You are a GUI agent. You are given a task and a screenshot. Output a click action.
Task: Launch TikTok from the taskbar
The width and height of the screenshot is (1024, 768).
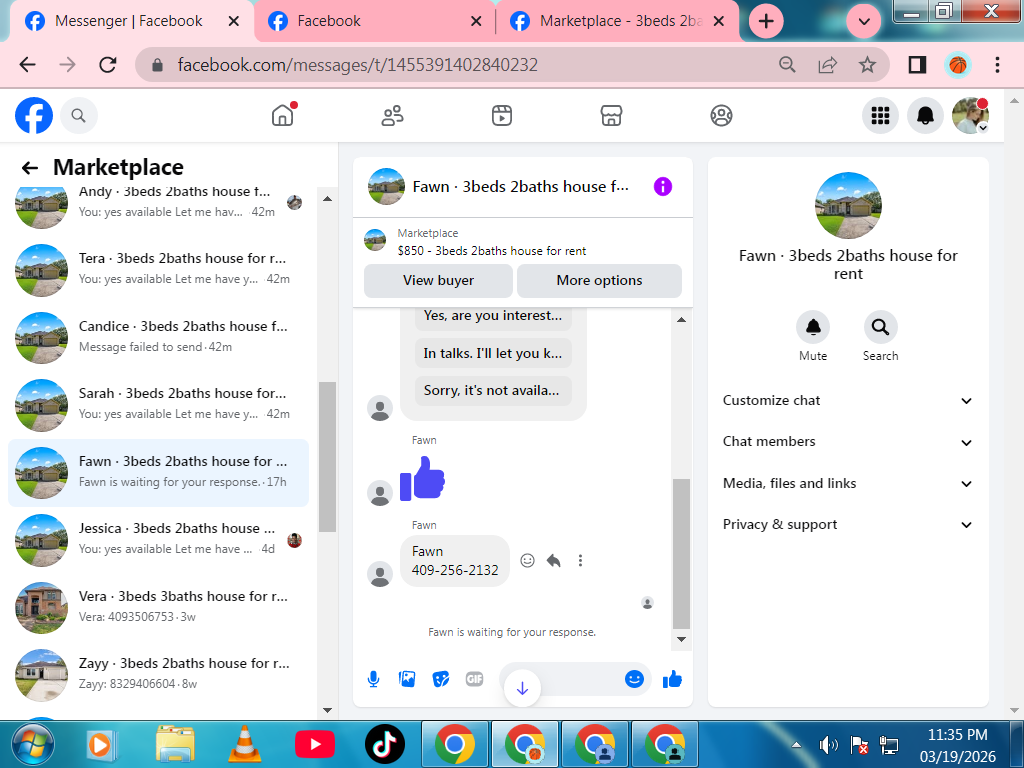(x=385, y=744)
